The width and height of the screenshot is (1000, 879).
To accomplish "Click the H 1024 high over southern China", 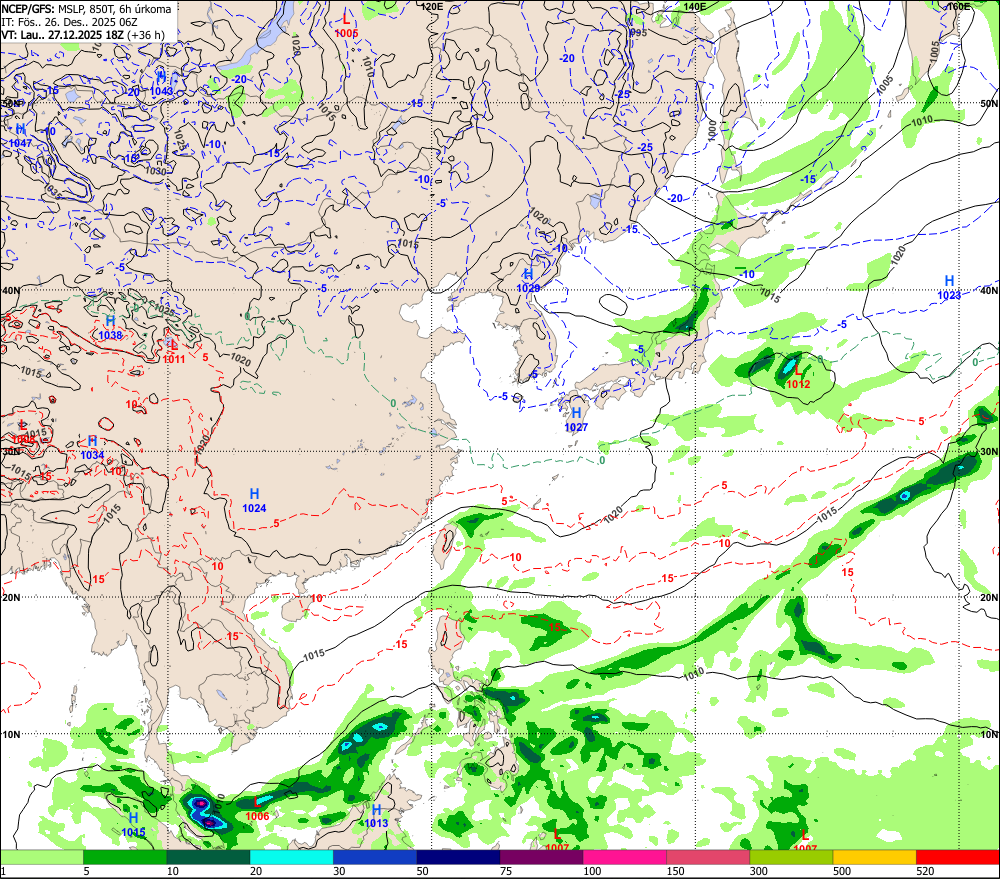I will (x=254, y=501).
